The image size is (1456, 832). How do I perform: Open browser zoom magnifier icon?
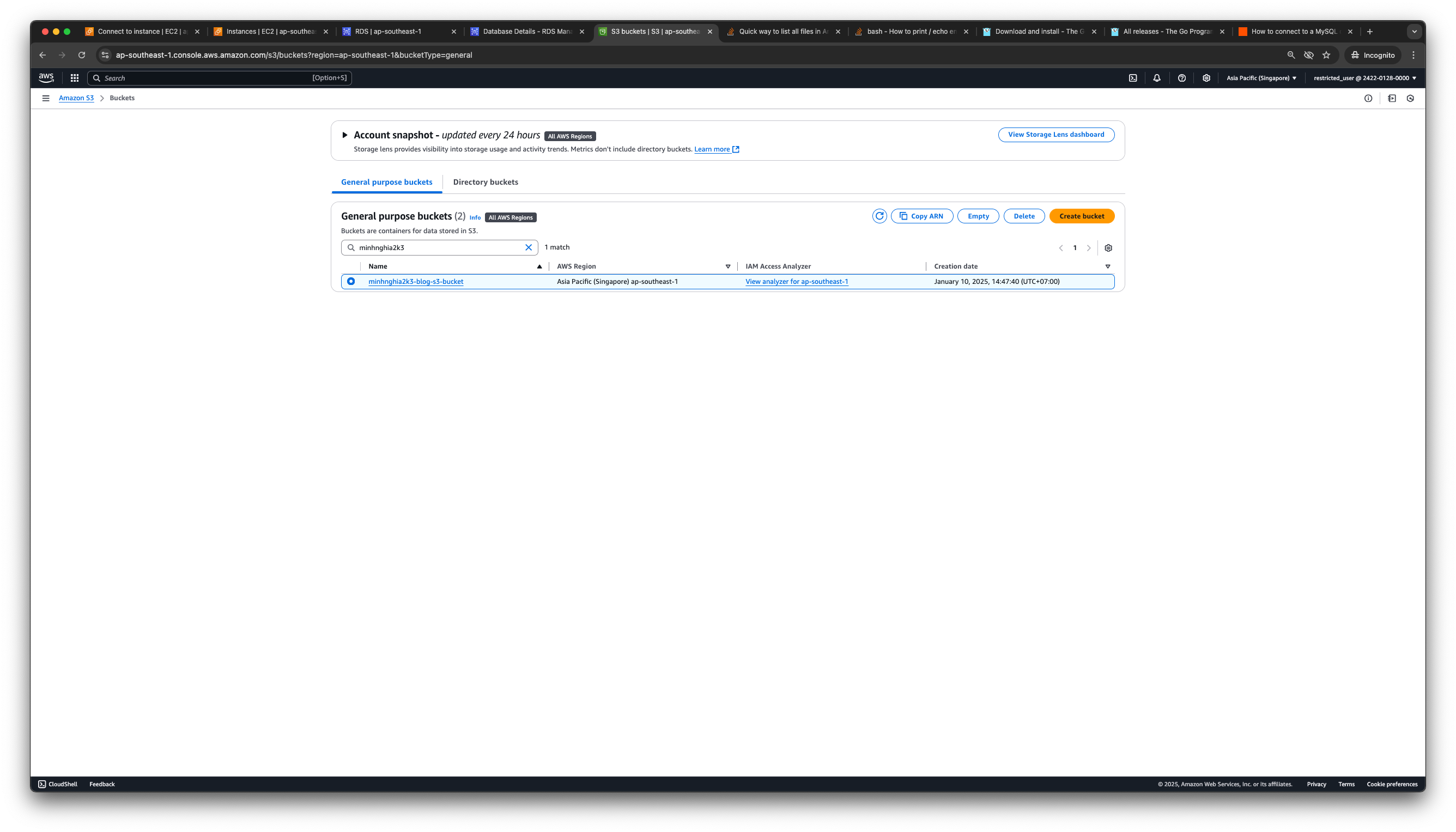1291,56
